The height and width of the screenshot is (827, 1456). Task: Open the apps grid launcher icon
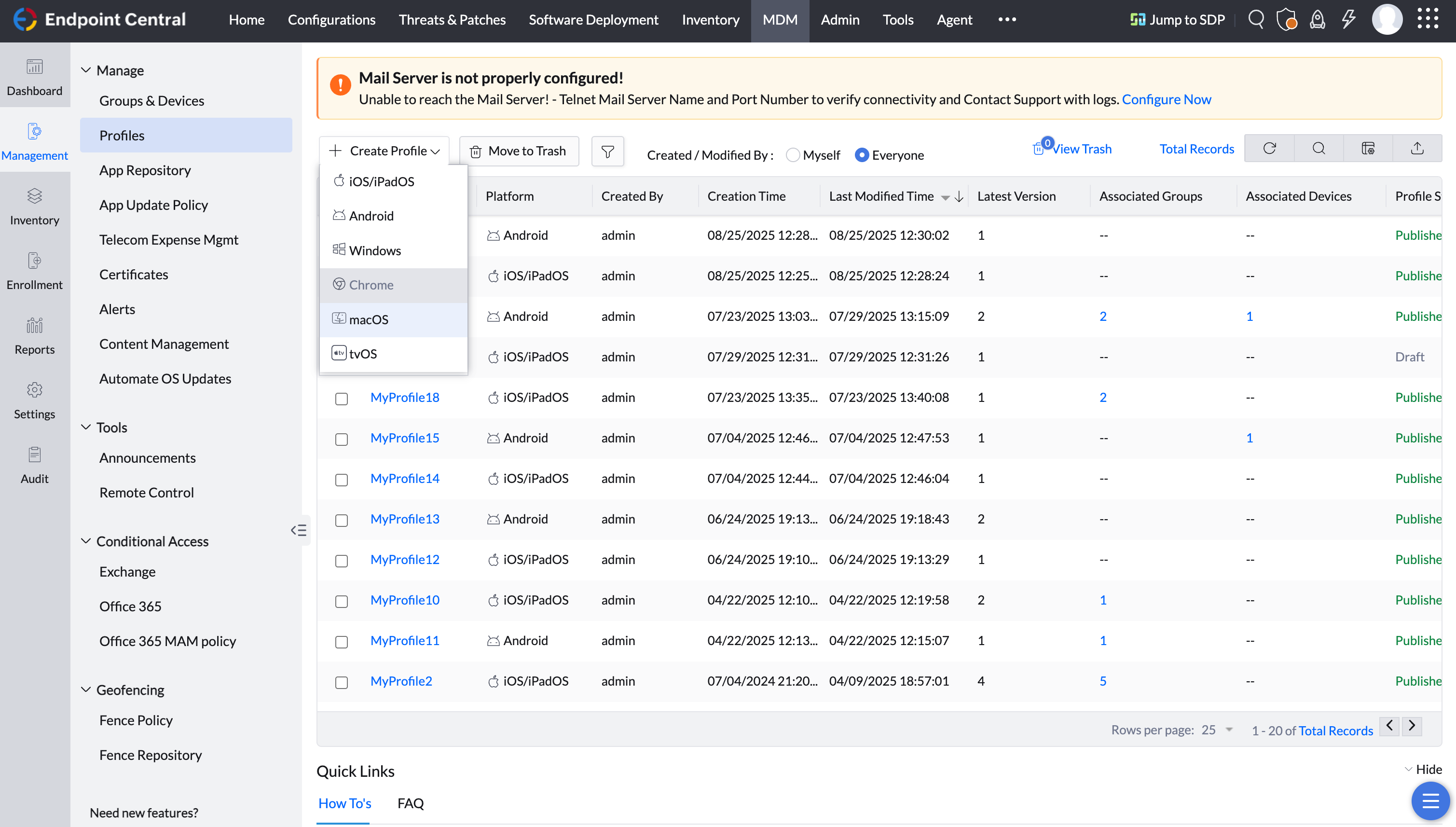(1428, 19)
